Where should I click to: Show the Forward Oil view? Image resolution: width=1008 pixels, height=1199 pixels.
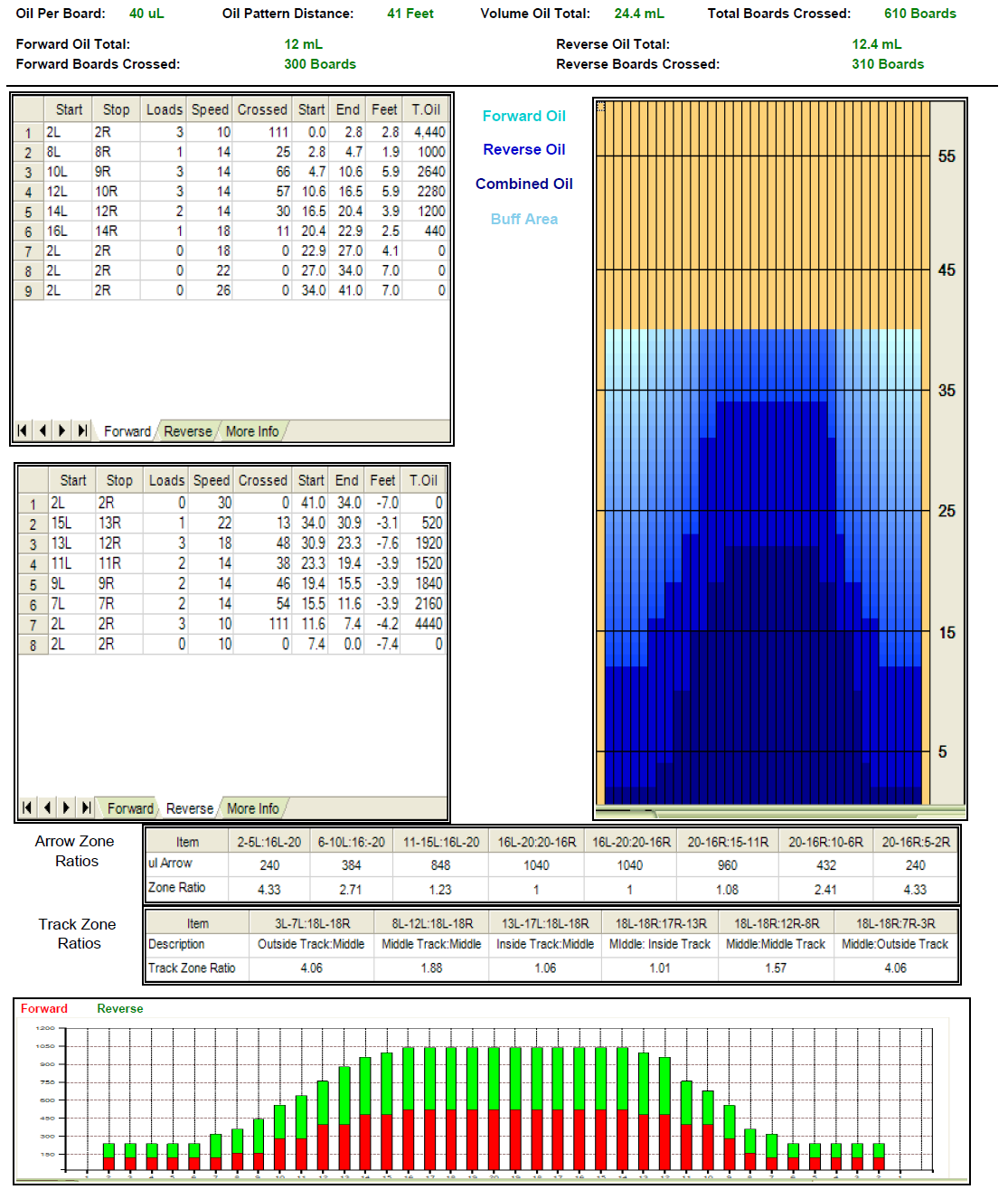pyautogui.click(x=523, y=116)
